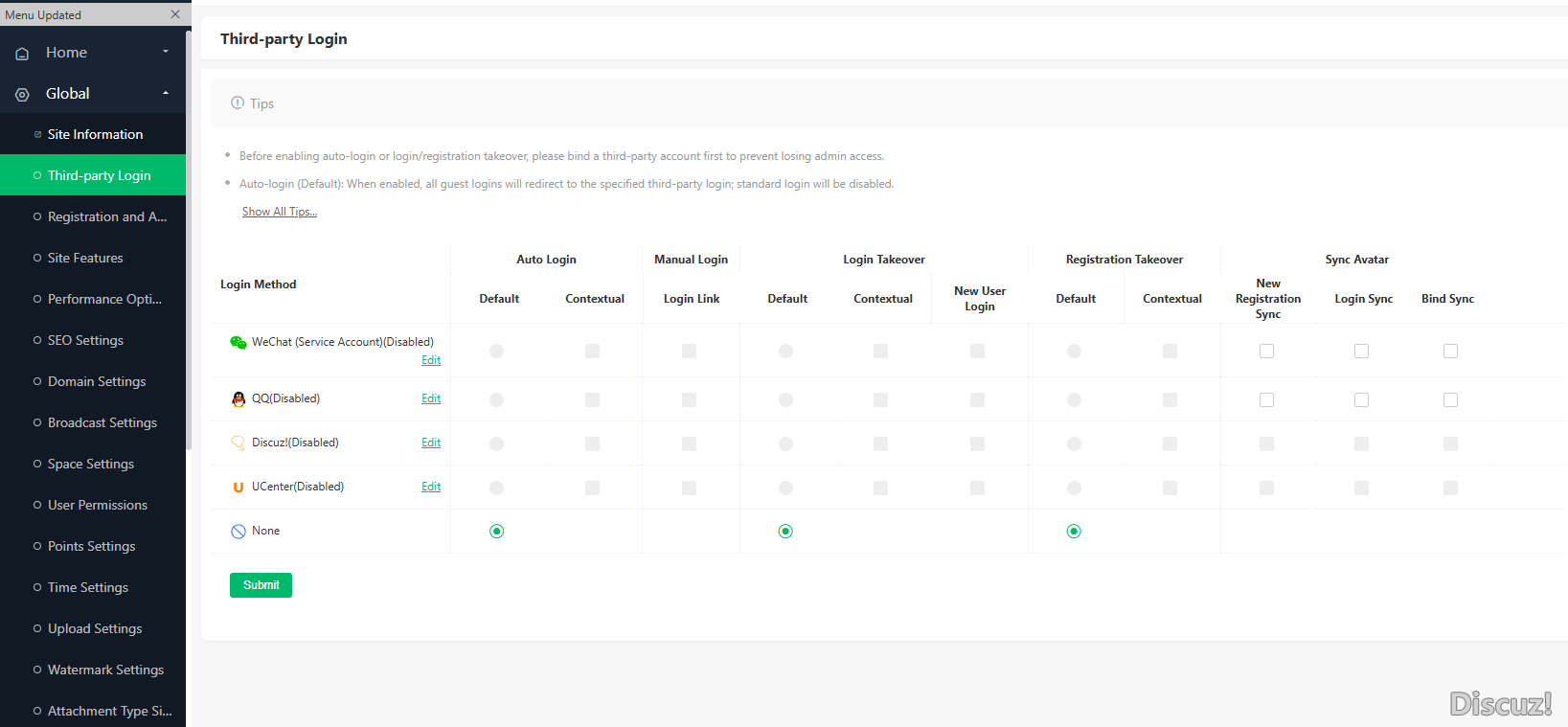The height and width of the screenshot is (727, 1568).
Task: Click the QQ penguin icon
Action: pyautogui.click(x=239, y=399)
